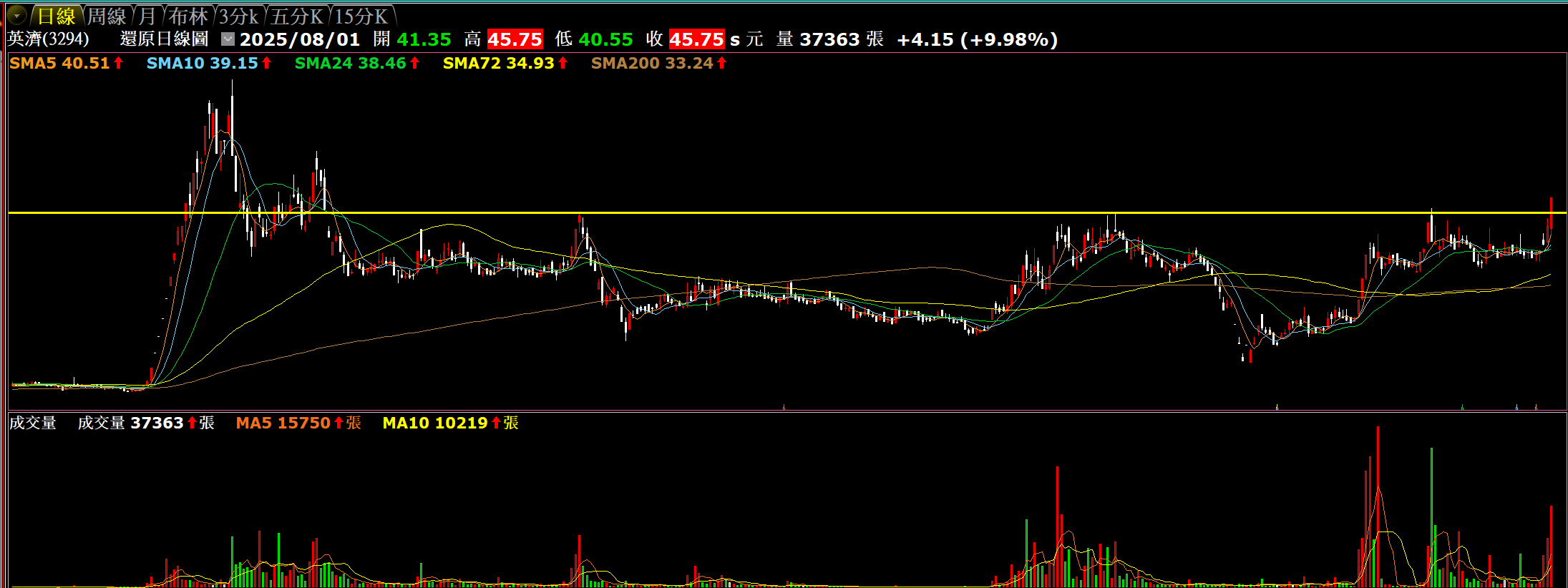Screen dimensions: 1568x588
Task: Click the 還原日線圖 chart type label
Action: pos(164,39)
